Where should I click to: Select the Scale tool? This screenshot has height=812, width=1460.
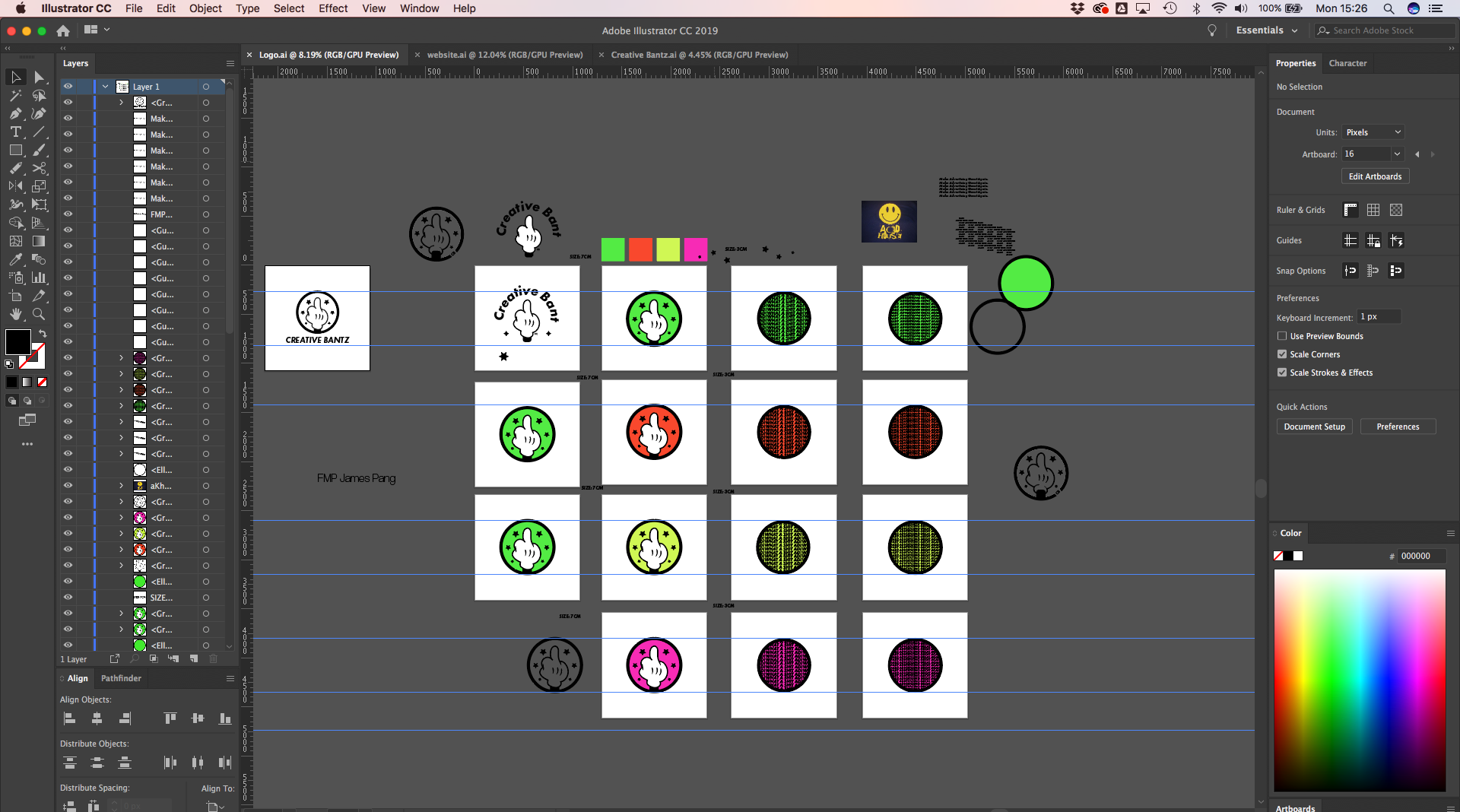39,186
